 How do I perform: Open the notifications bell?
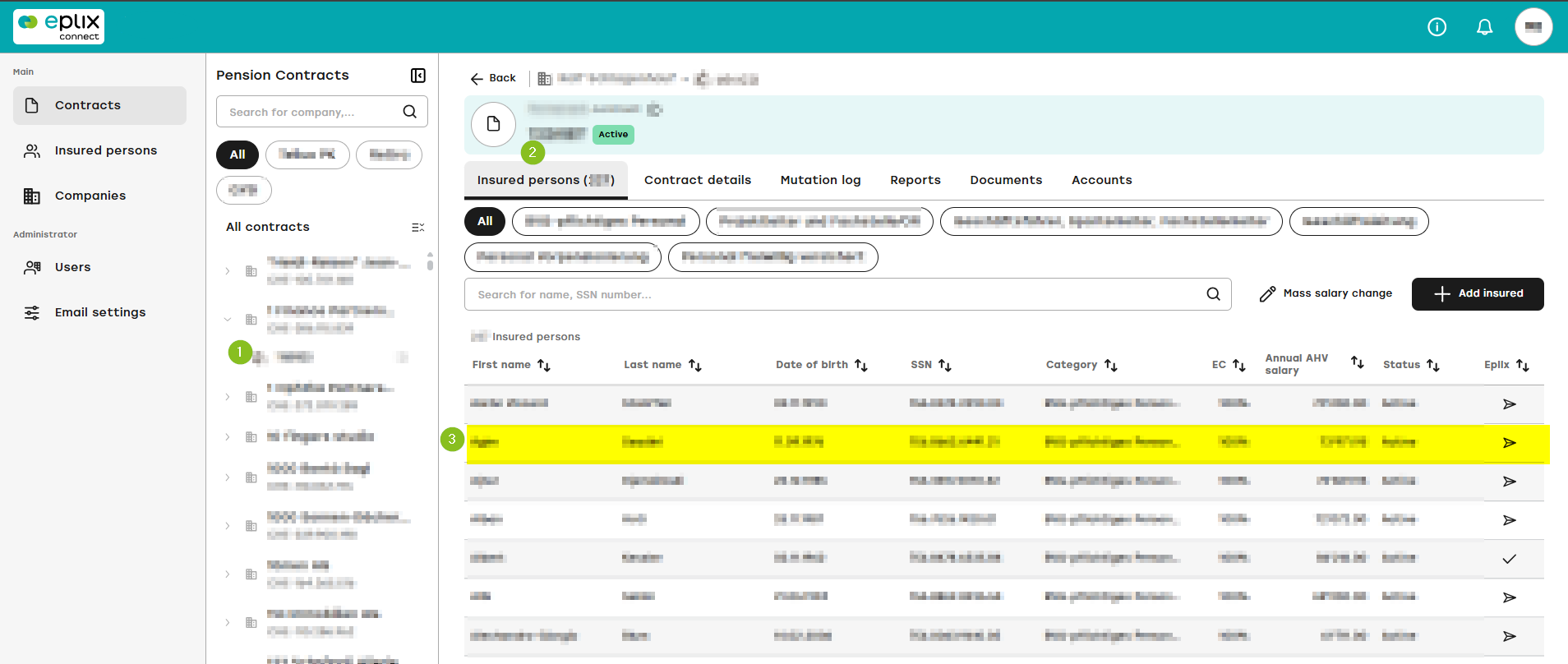click(x=1484, y=27)
